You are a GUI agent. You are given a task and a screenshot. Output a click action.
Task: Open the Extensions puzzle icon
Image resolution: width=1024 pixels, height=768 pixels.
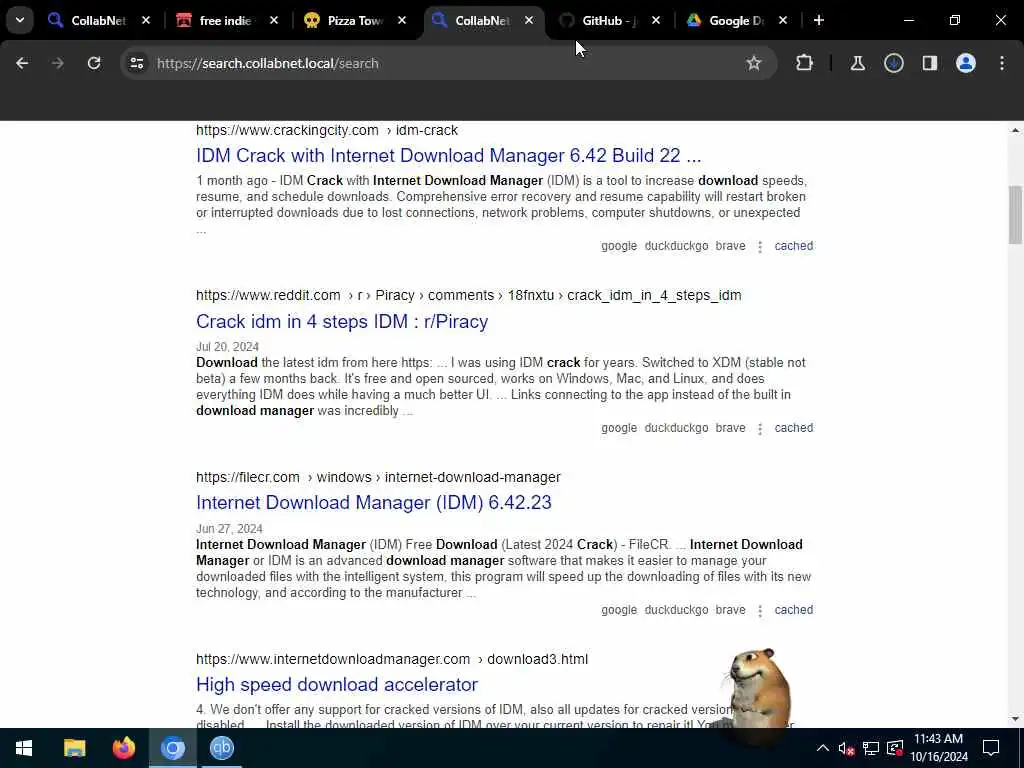click(x=805, y=63)
